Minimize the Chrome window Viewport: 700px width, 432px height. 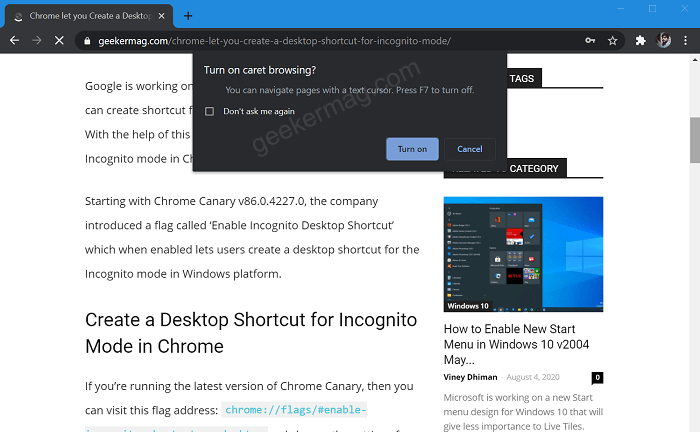coord(621,8)
